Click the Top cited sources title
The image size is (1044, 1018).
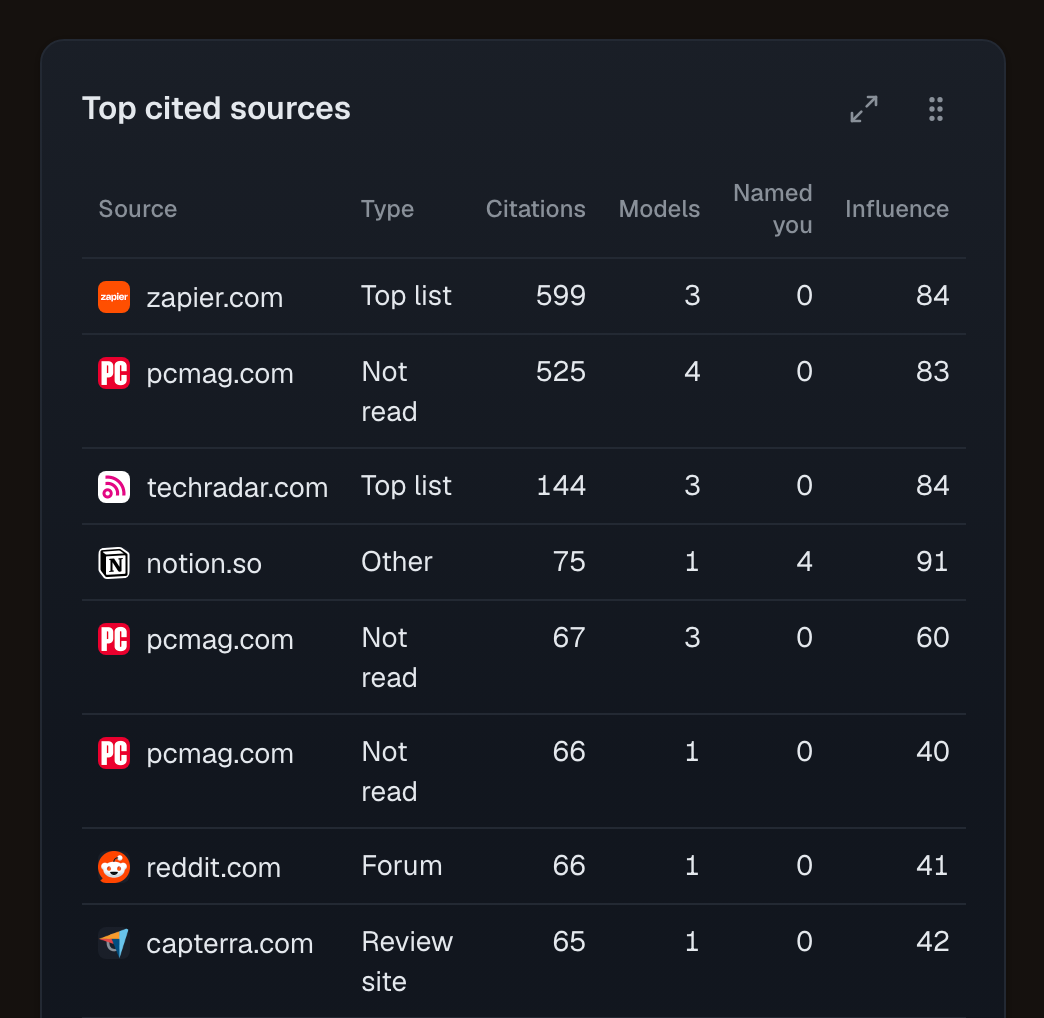pyautogui.click(x=216, y=109)
